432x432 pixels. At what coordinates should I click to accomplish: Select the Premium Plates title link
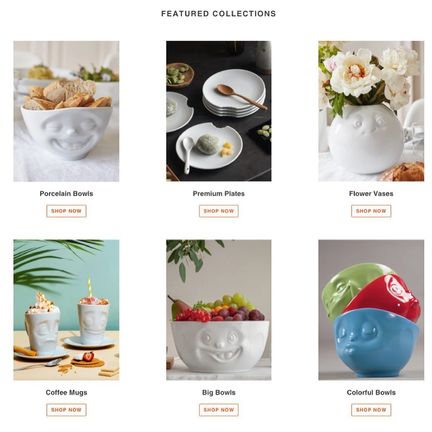click(x=219, y=194)
